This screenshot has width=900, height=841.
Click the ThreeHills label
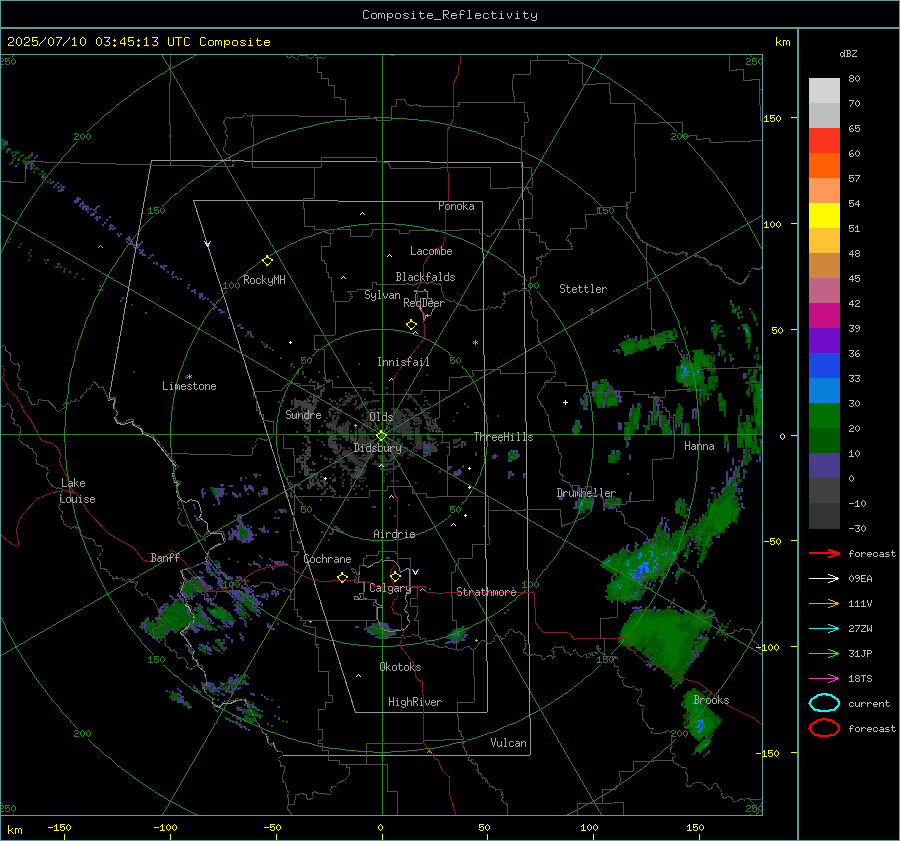click(x=503, y=437)
